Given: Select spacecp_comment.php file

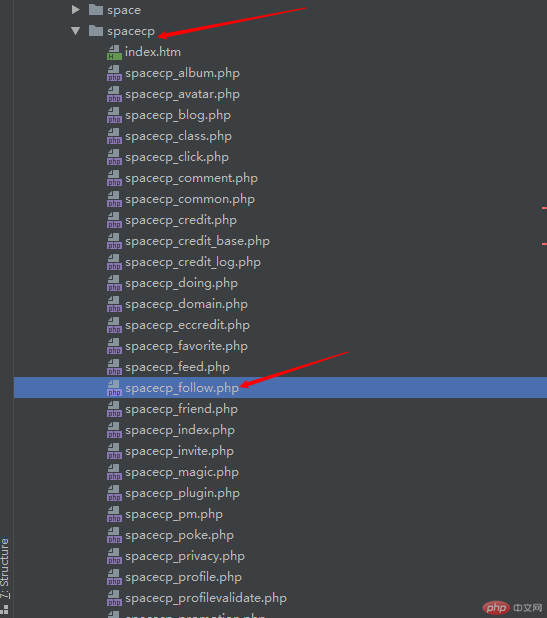Looking at the screenshot, I should (192, 178).
